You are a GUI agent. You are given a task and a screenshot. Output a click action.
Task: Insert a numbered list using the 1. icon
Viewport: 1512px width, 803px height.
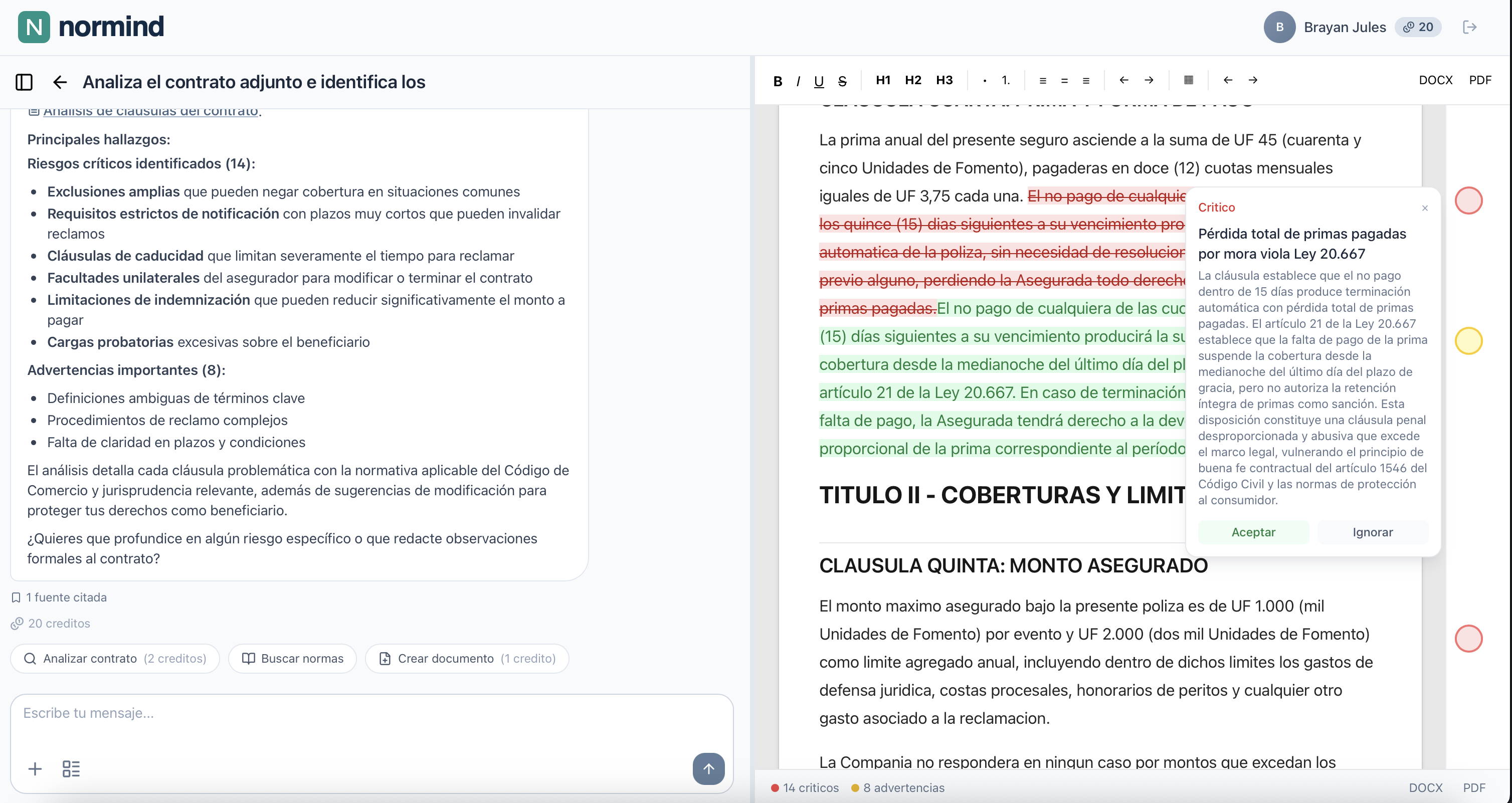pyautogui.click(x=1006, y=80)
